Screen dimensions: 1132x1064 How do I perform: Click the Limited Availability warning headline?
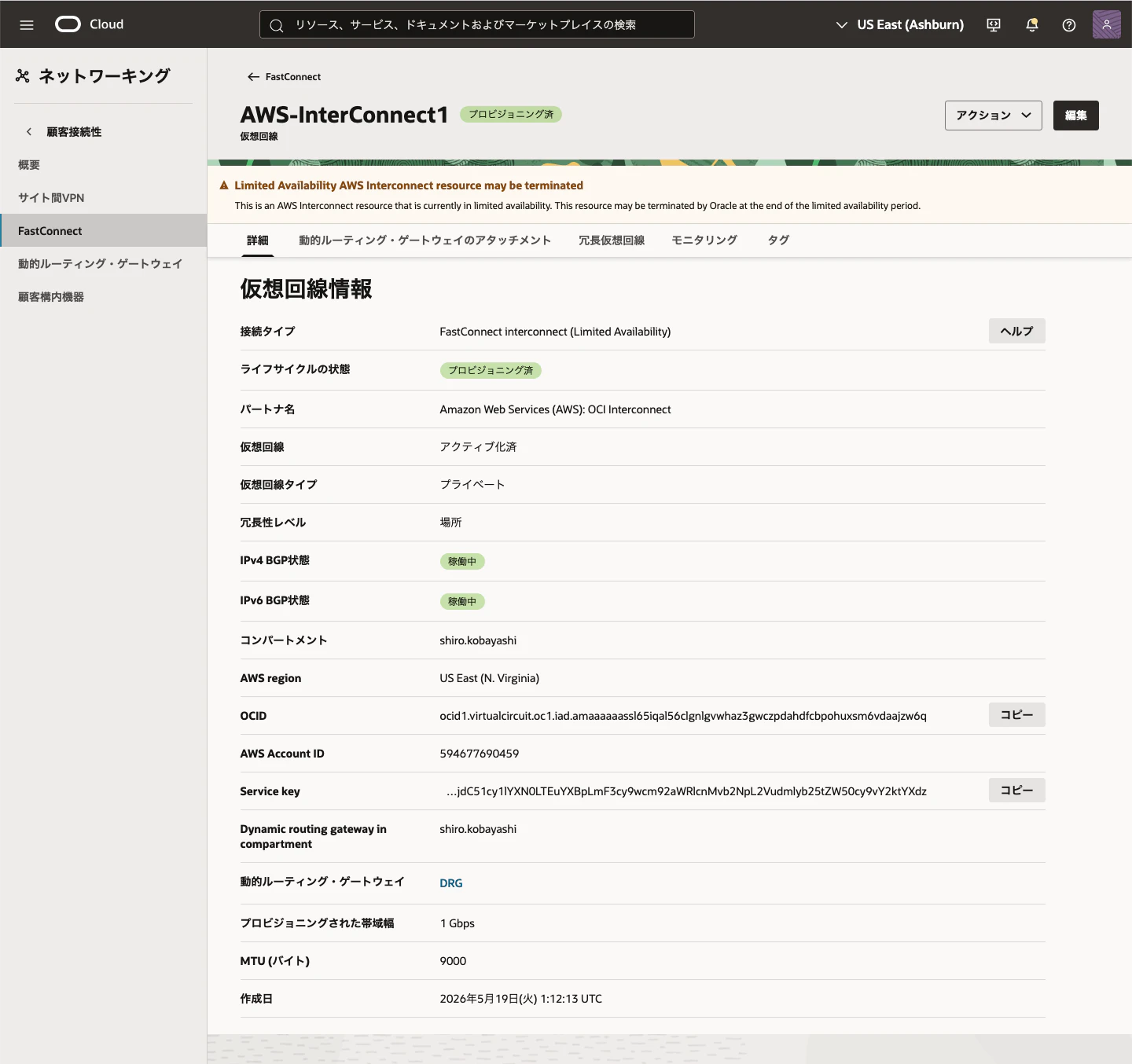coord(409,185)
